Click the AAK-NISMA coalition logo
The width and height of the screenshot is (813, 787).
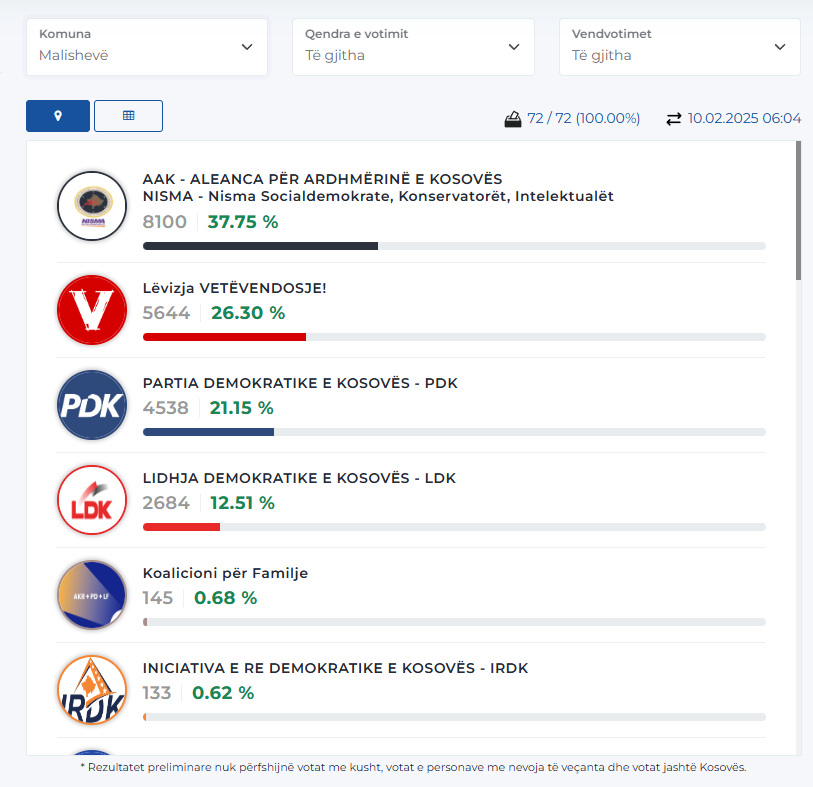click(92, 206)
